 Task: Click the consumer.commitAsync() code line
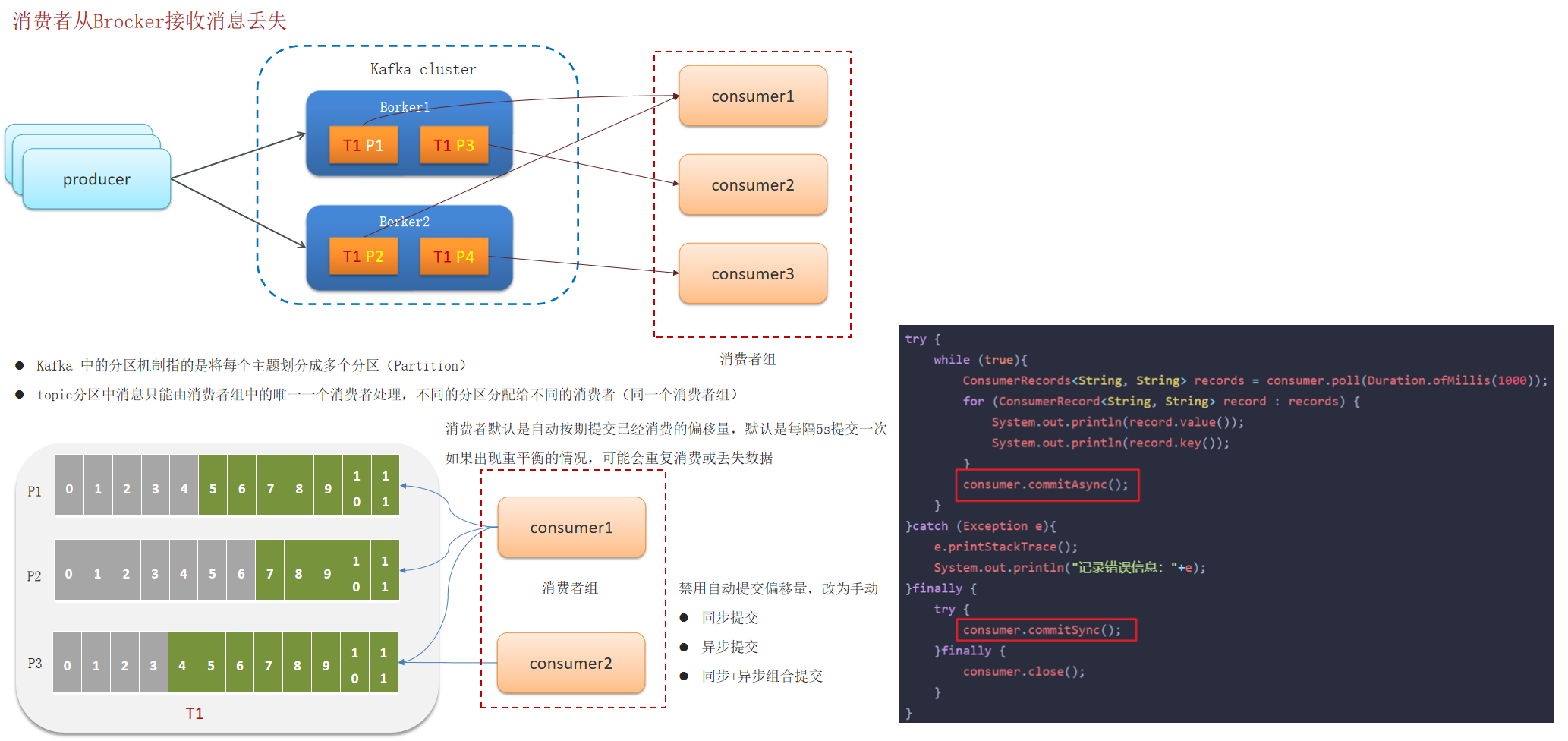(1046, 484)
